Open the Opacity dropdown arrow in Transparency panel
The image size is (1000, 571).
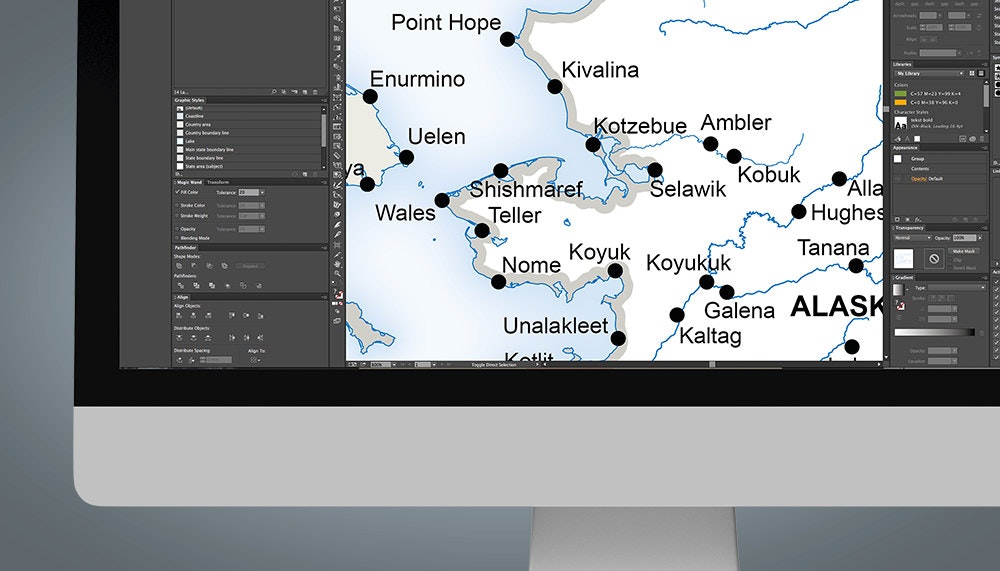point(980,238)
